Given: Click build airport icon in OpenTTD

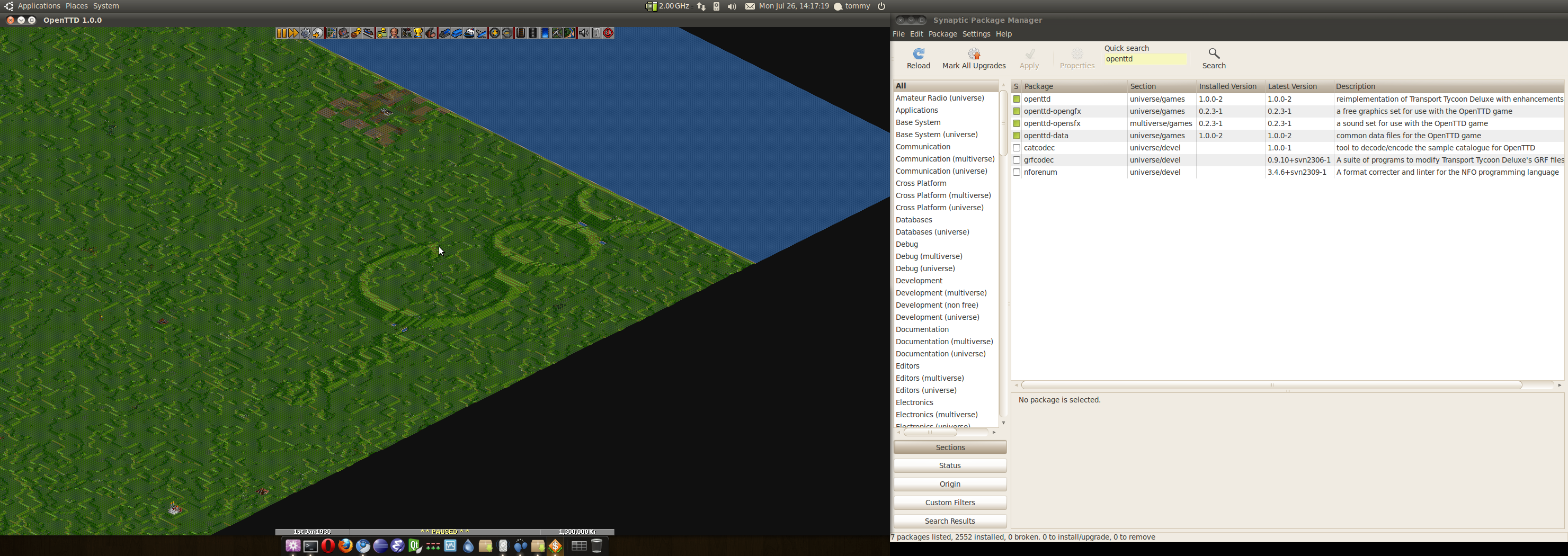Looking at the screenshot, I should 557,33.
